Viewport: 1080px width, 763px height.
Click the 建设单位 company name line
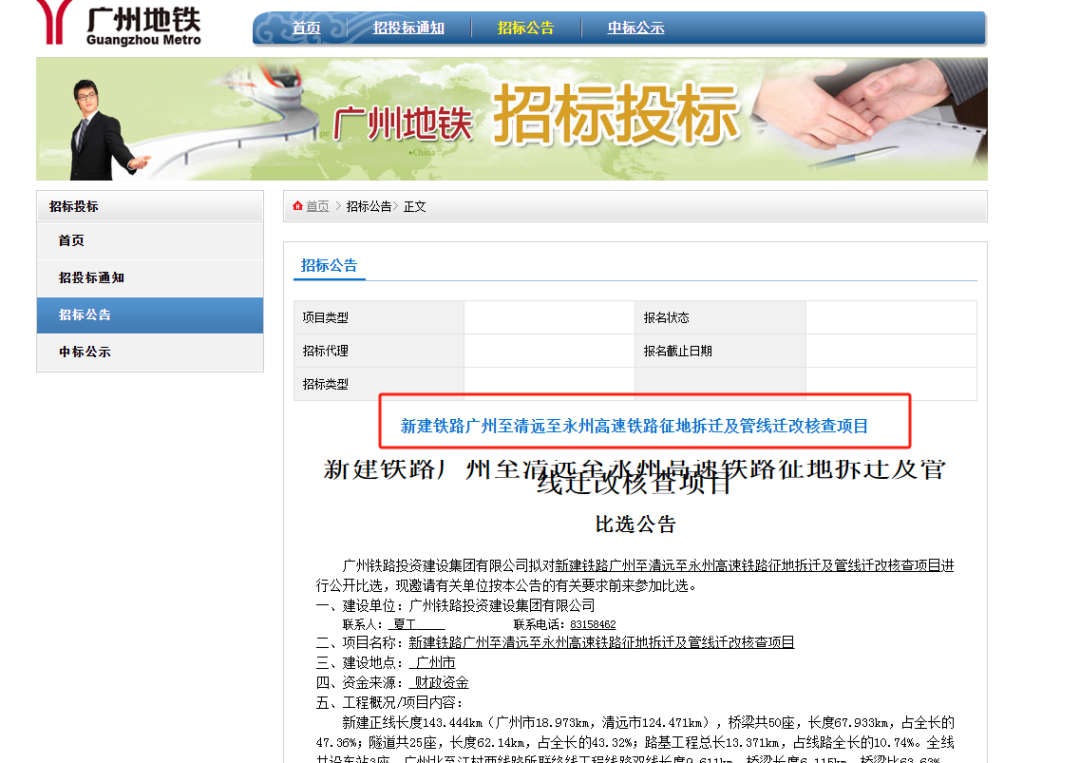[455, 606]
